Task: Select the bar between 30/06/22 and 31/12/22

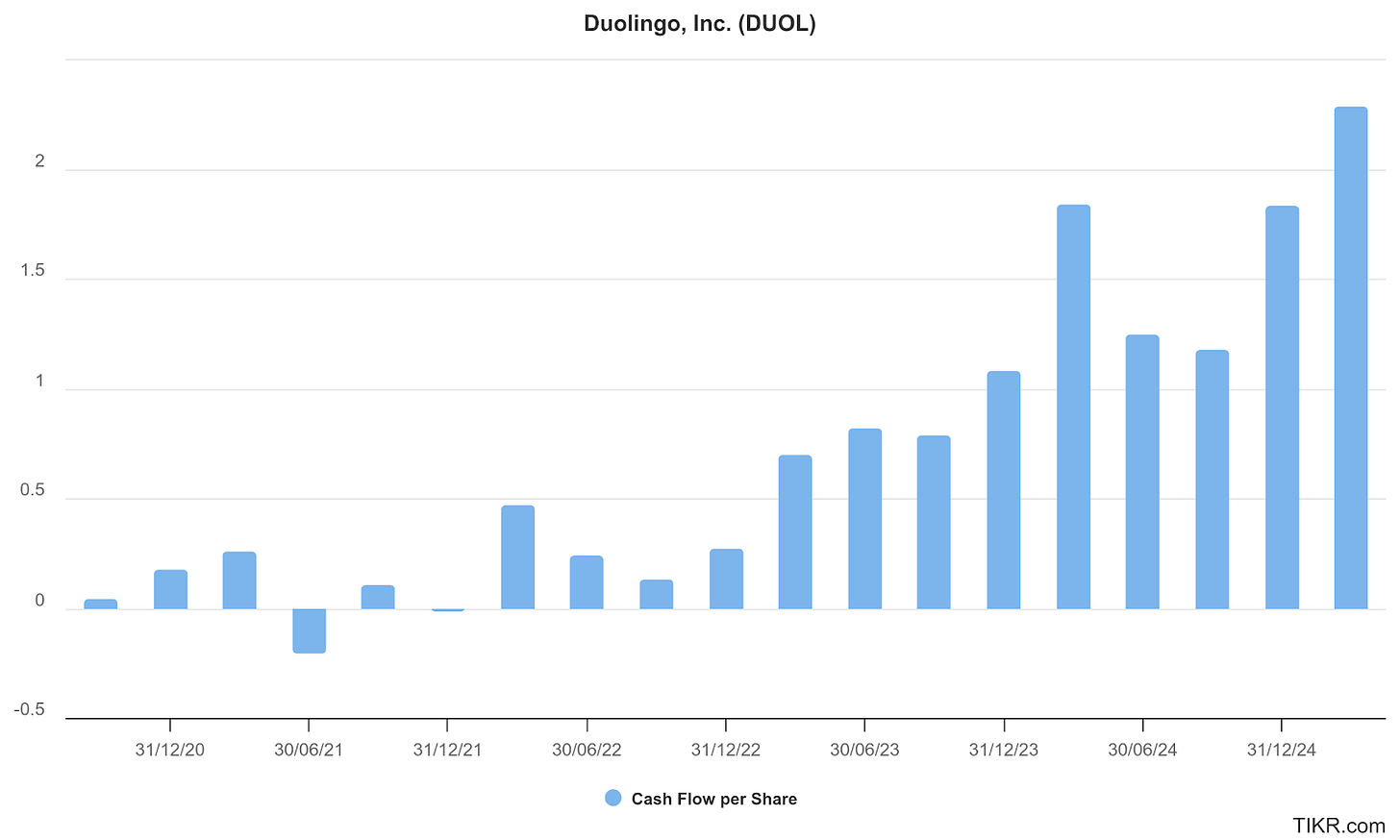Action: coord(657,594)
